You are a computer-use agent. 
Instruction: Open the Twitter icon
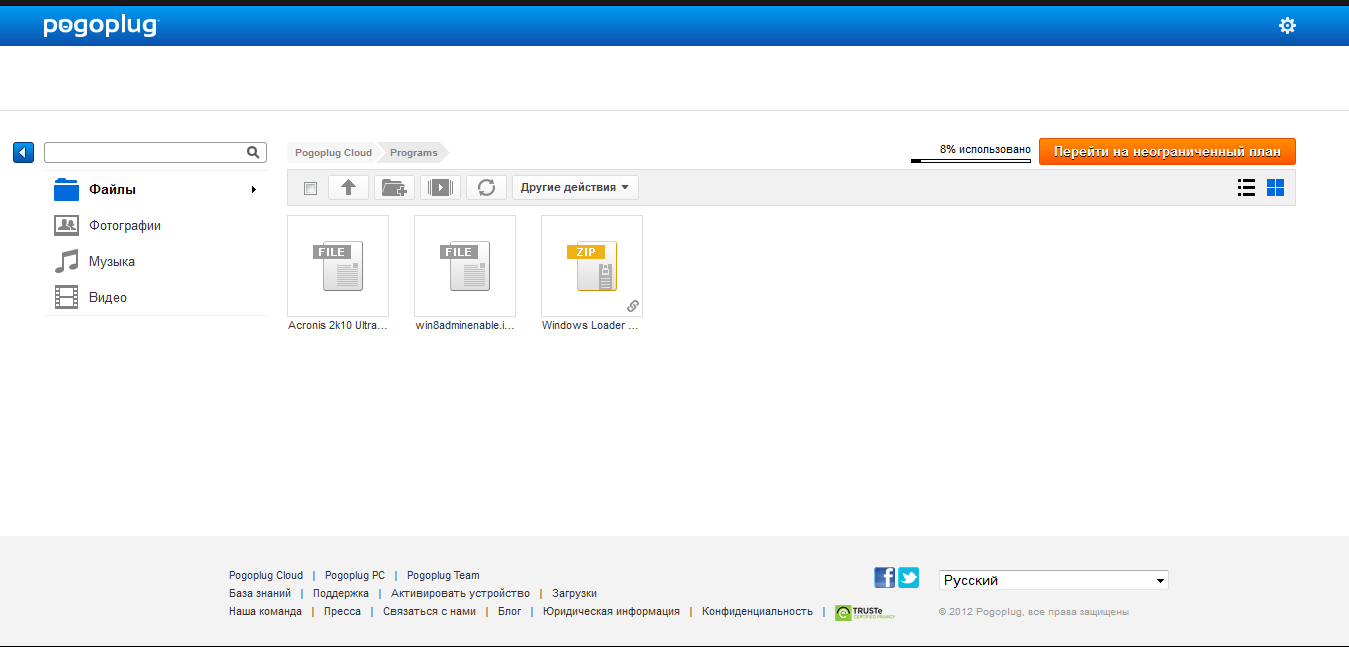coord(908,577)
